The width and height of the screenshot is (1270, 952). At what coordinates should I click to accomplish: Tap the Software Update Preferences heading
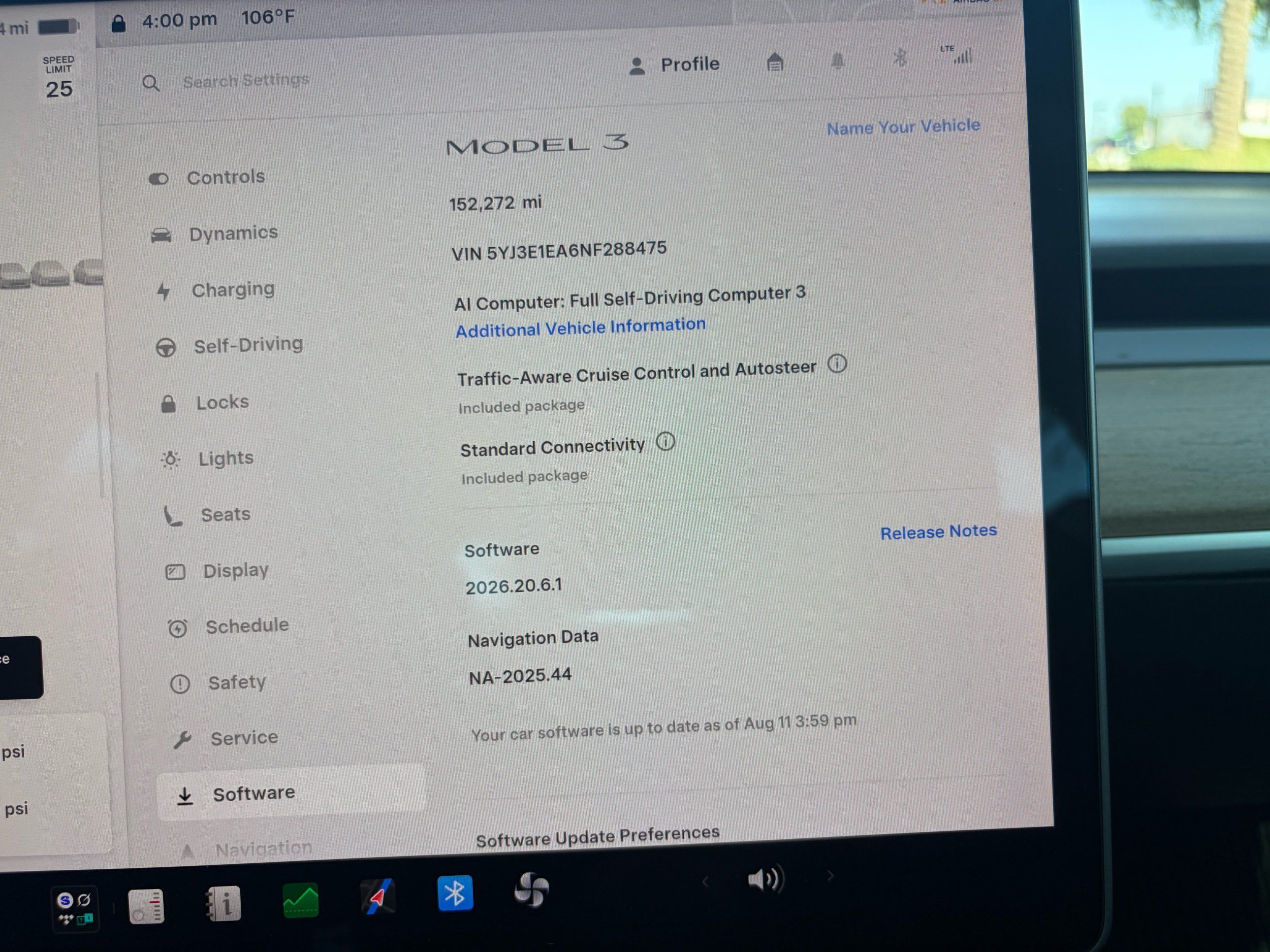point(598,836)
